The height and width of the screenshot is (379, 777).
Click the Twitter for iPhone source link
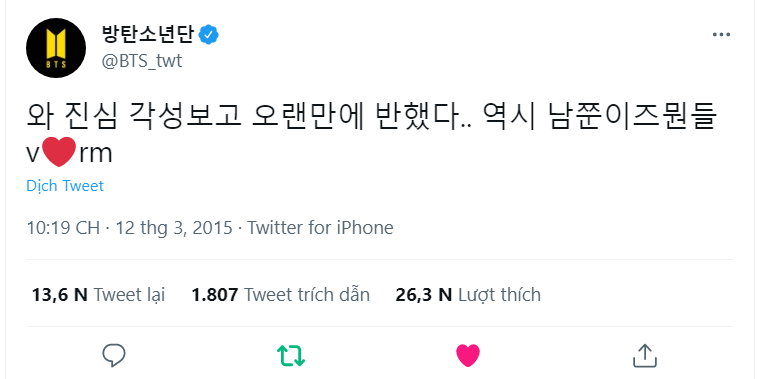coord(320,228)
